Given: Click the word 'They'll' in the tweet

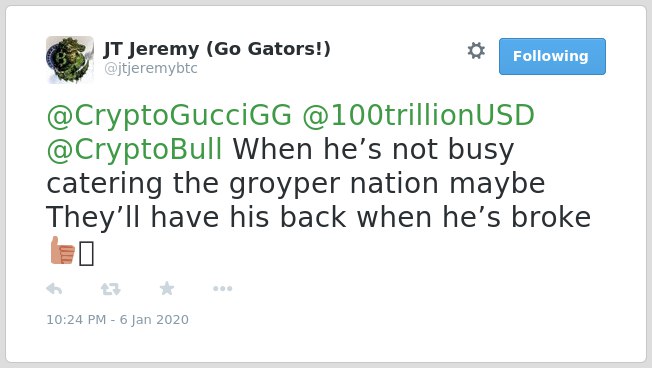Looking at the screenshot, I should pos(93,218).
